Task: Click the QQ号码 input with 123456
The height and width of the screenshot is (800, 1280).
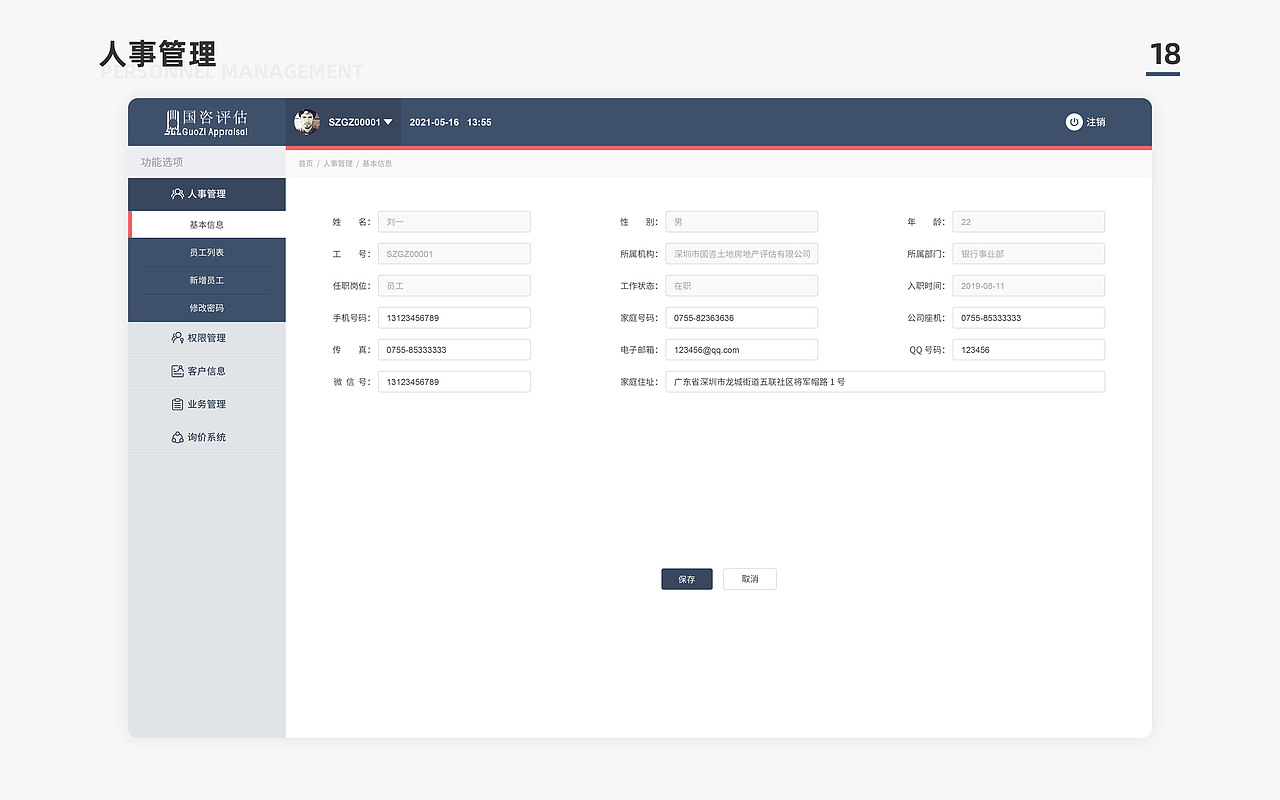Action: [1029, 350]
